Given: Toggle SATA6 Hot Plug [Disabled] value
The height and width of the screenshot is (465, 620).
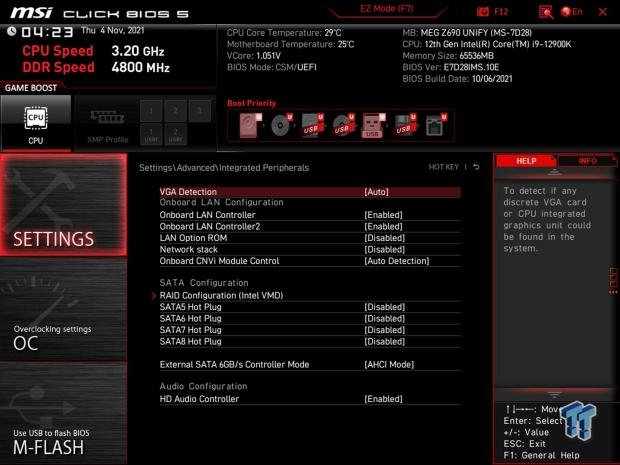Looking at the screenshot, I should [x=384, y=318].
